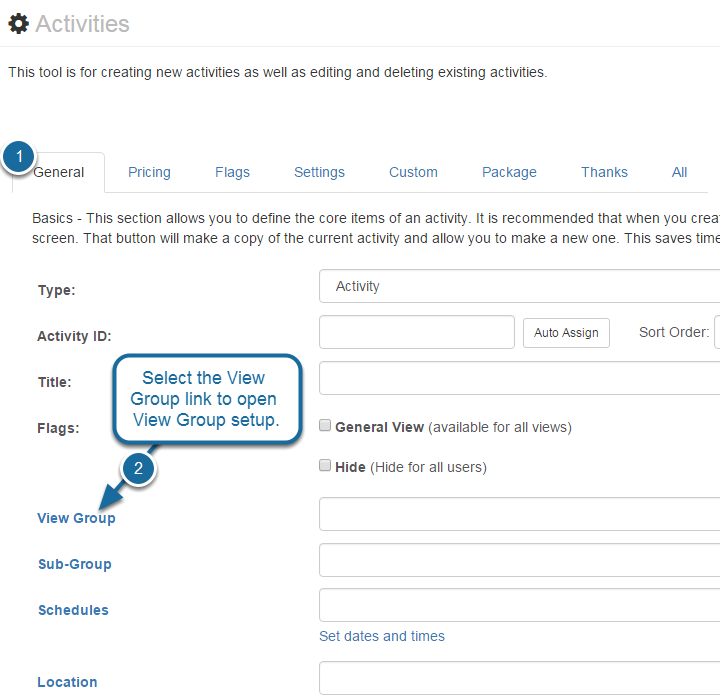Click the Activities page heading
The height and width of the screenshot is (695, 720).
83,24
